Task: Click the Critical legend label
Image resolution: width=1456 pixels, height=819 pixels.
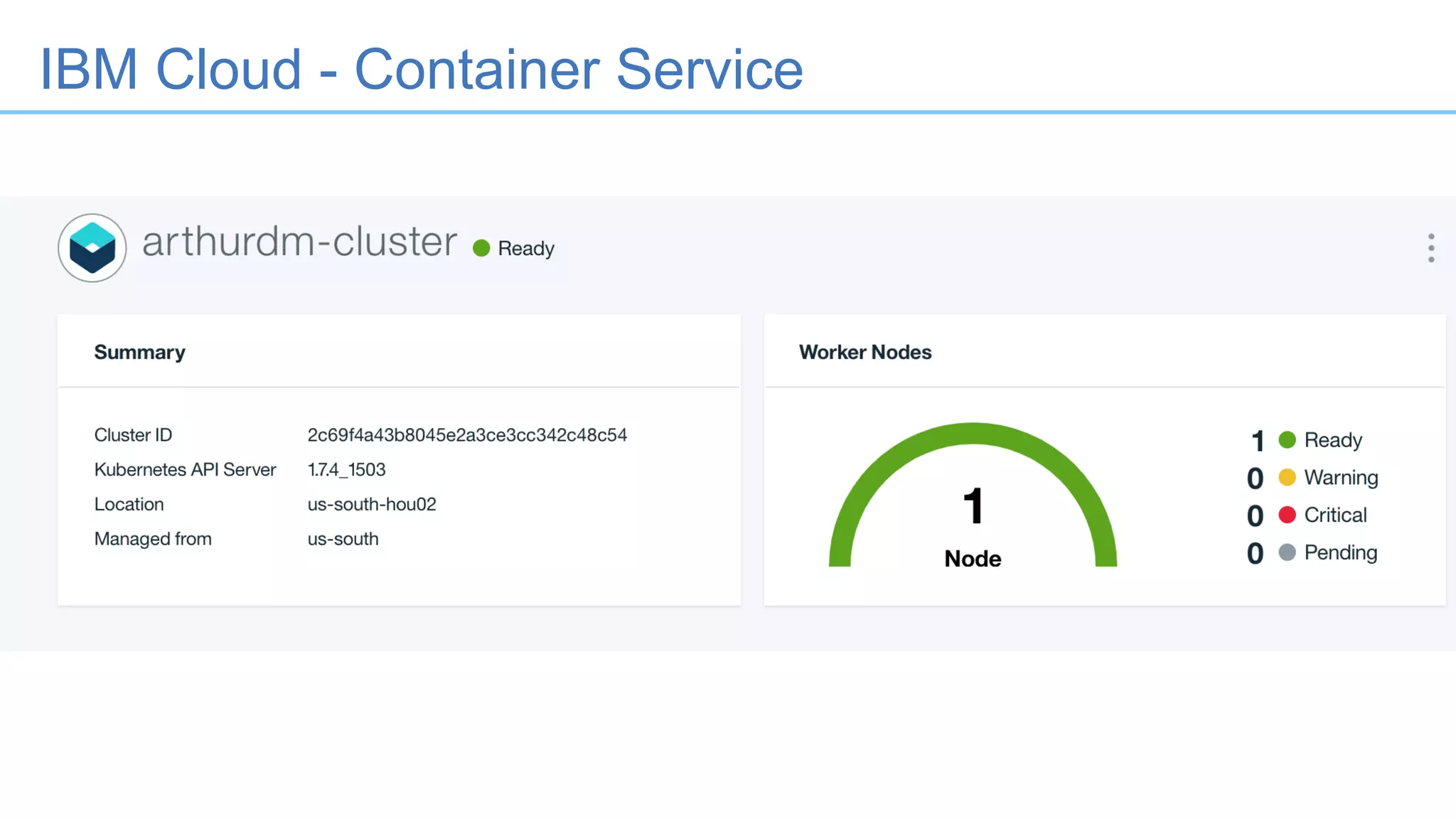Action: (x=1335, y=515)
